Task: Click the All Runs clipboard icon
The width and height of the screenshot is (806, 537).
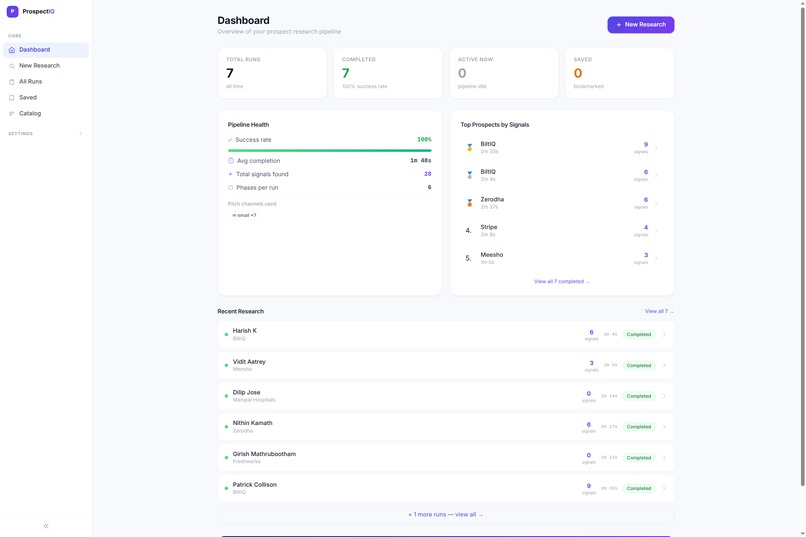Action: click(x=12, y=82)
